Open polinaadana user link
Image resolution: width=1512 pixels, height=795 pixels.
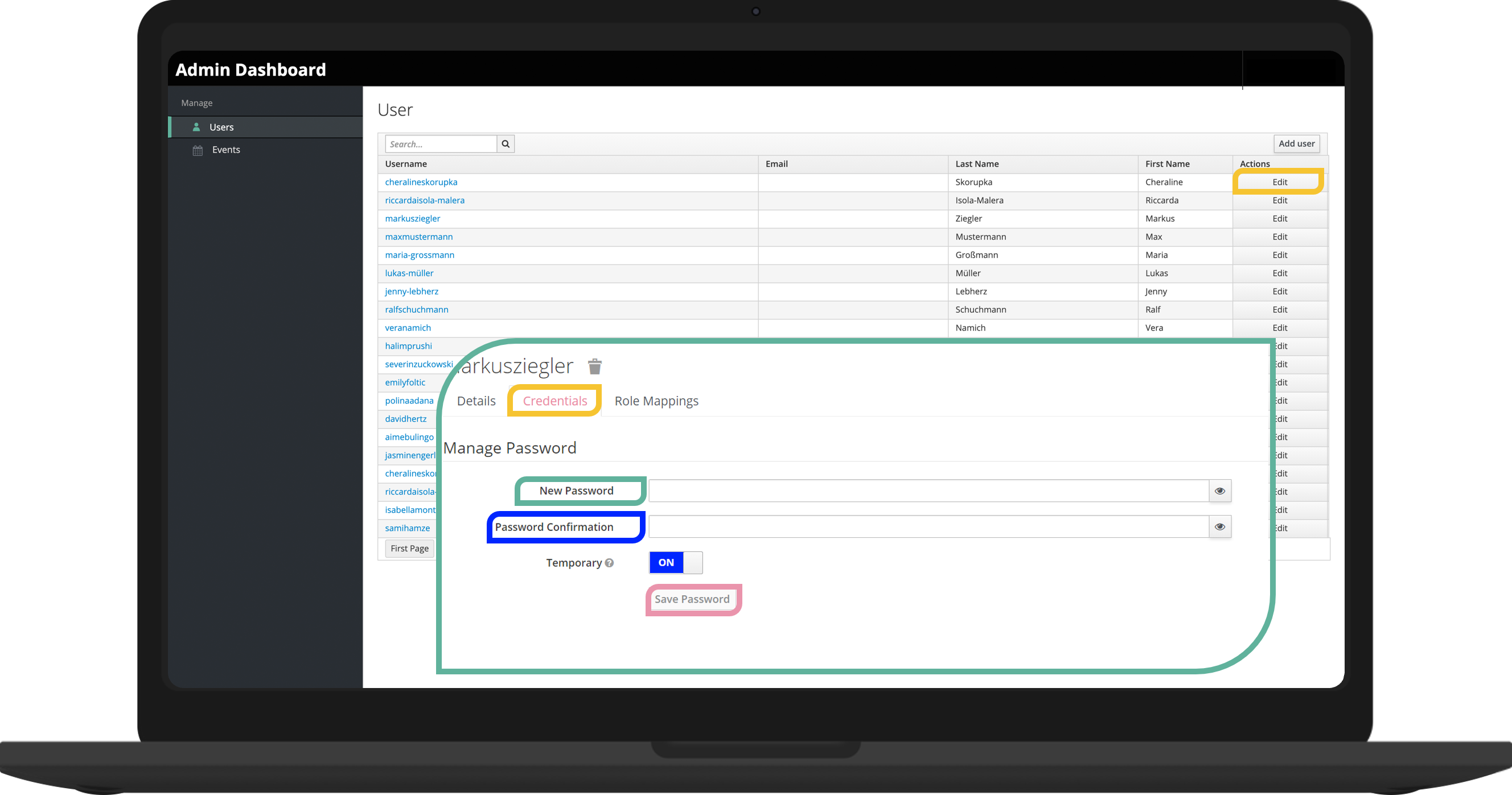point(409,400)
